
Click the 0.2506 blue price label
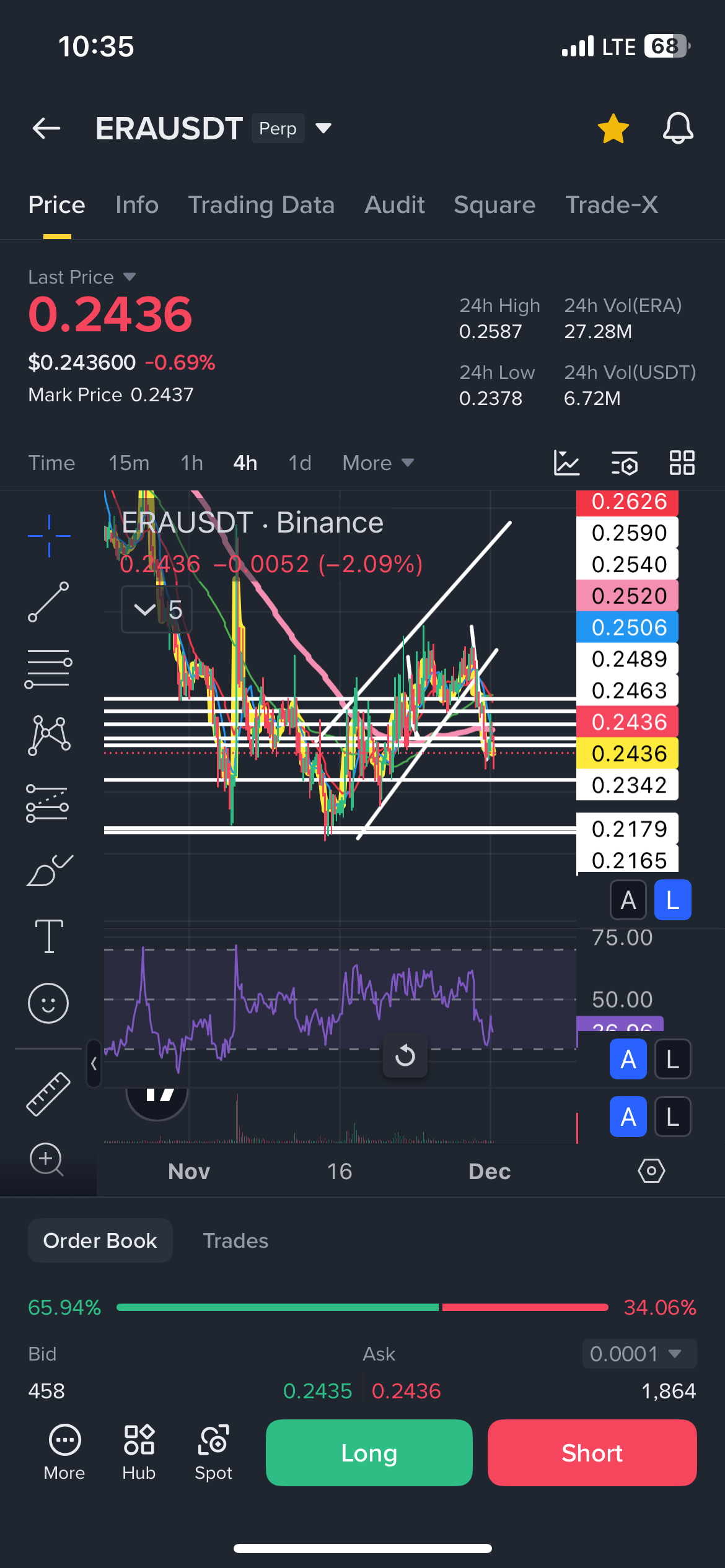pyautogui.click(x=627, y=627)
